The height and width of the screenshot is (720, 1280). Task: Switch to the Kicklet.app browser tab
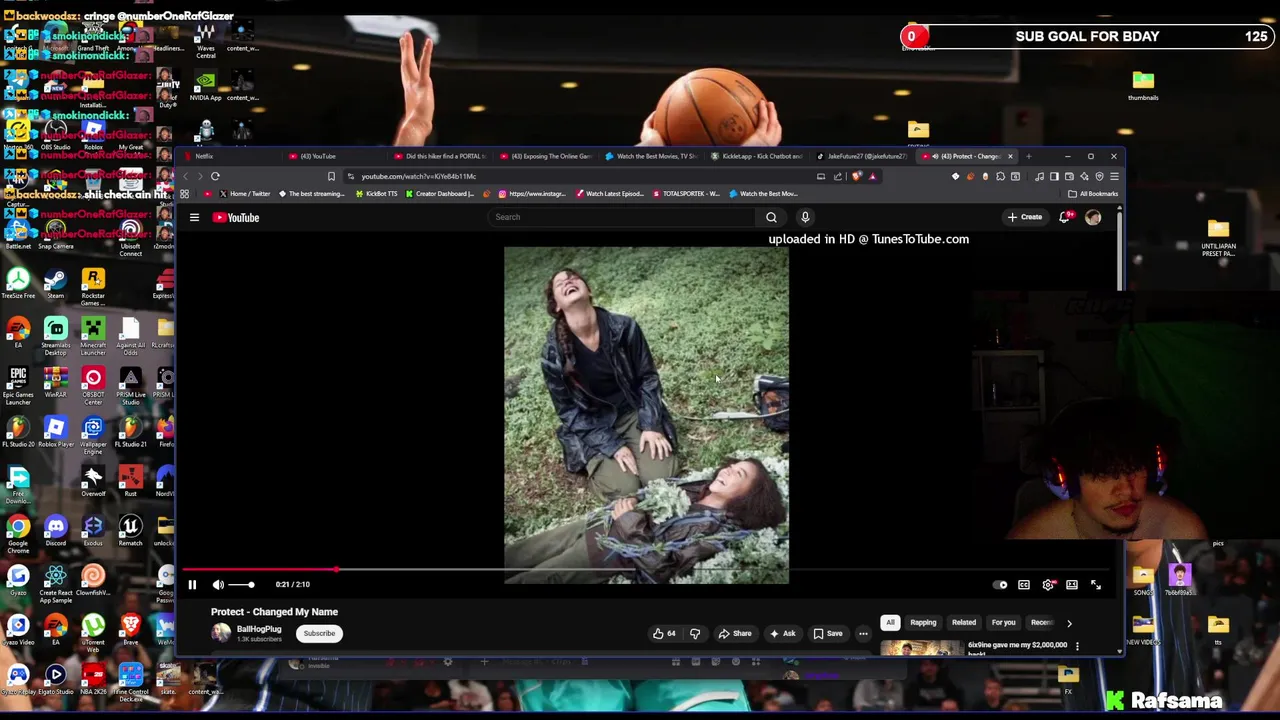(x=757, y=156)
